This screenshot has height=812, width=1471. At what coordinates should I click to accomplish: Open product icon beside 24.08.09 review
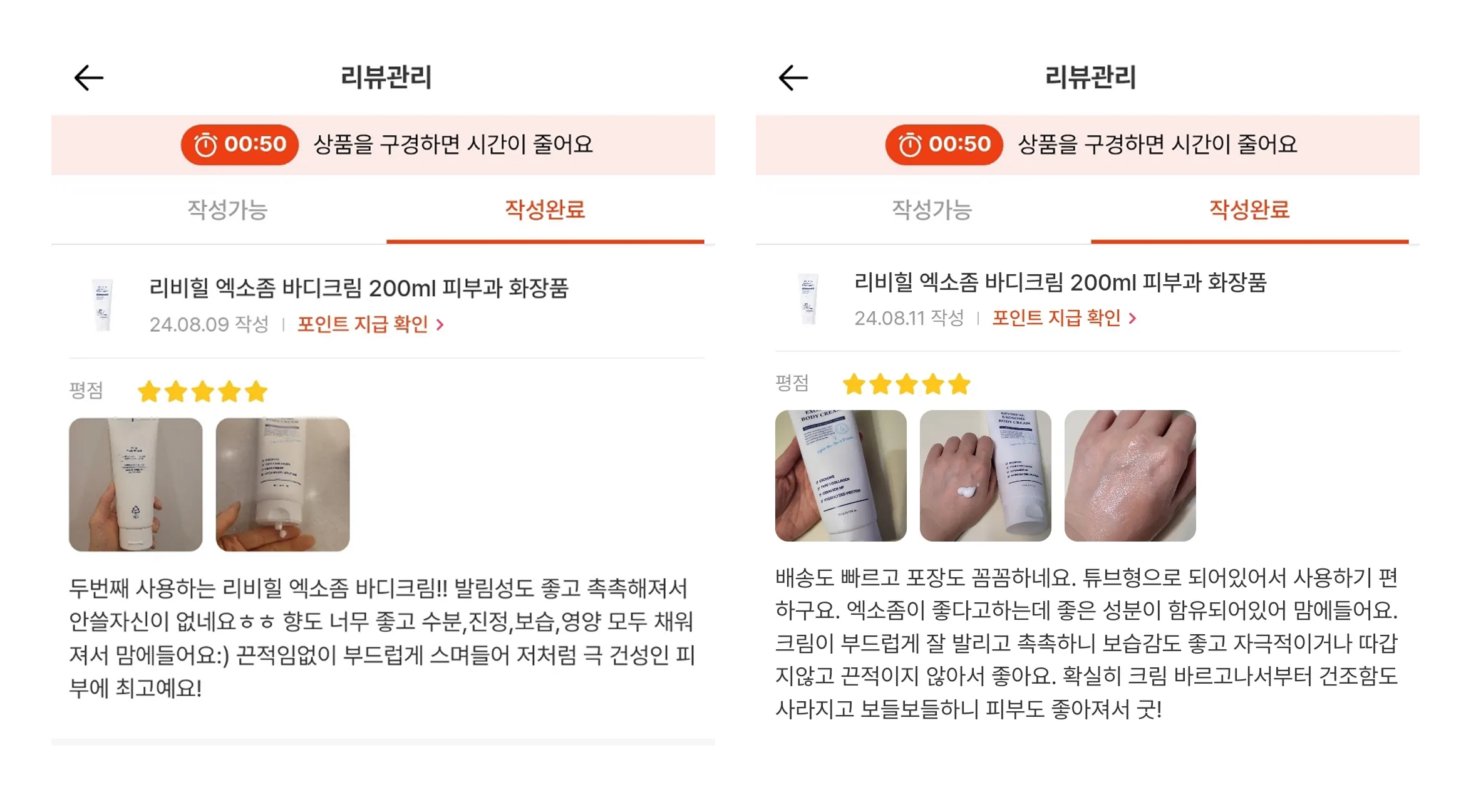point(103,305)
